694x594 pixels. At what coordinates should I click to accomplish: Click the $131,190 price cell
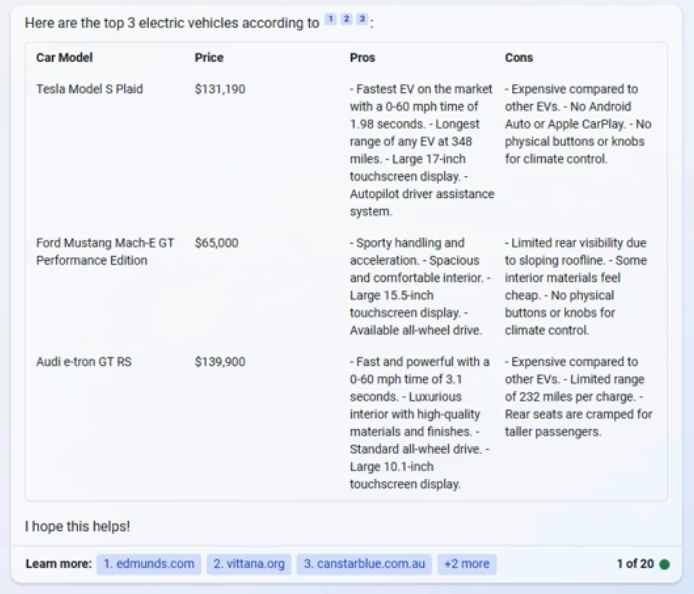(219, 89)
